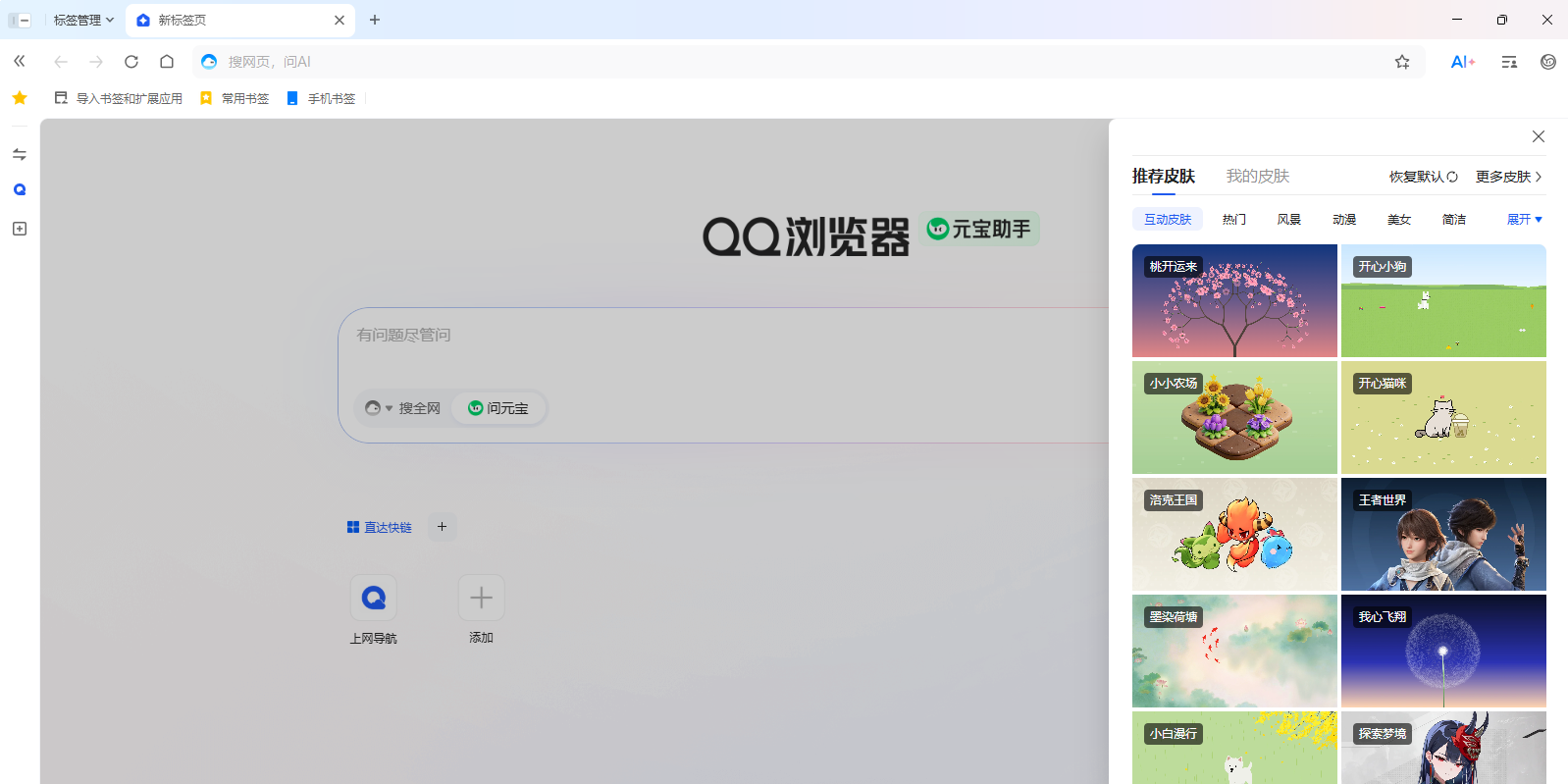Viewport: 1568px width, 784px height.
Task: Bookmark this page with star icon
Action: click(x=1402, y=62)
